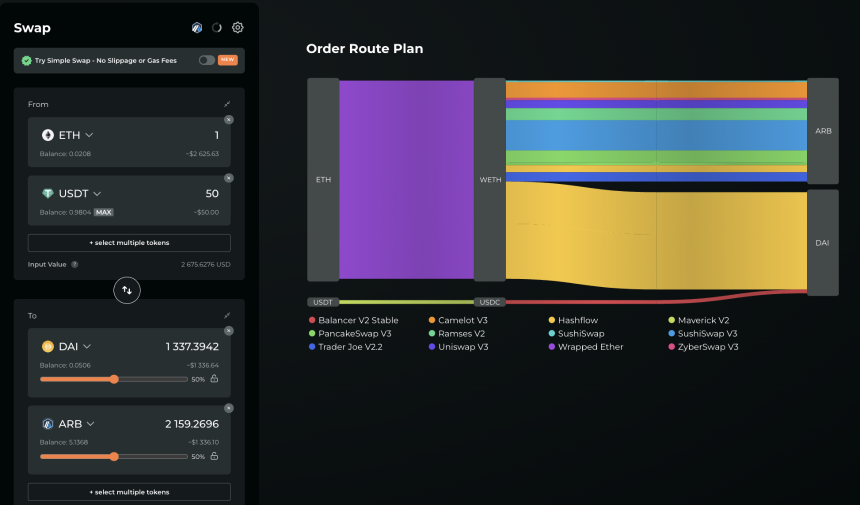
Task: Click the PancakeSwap V3 legend dot
Action: pos(312,333)
